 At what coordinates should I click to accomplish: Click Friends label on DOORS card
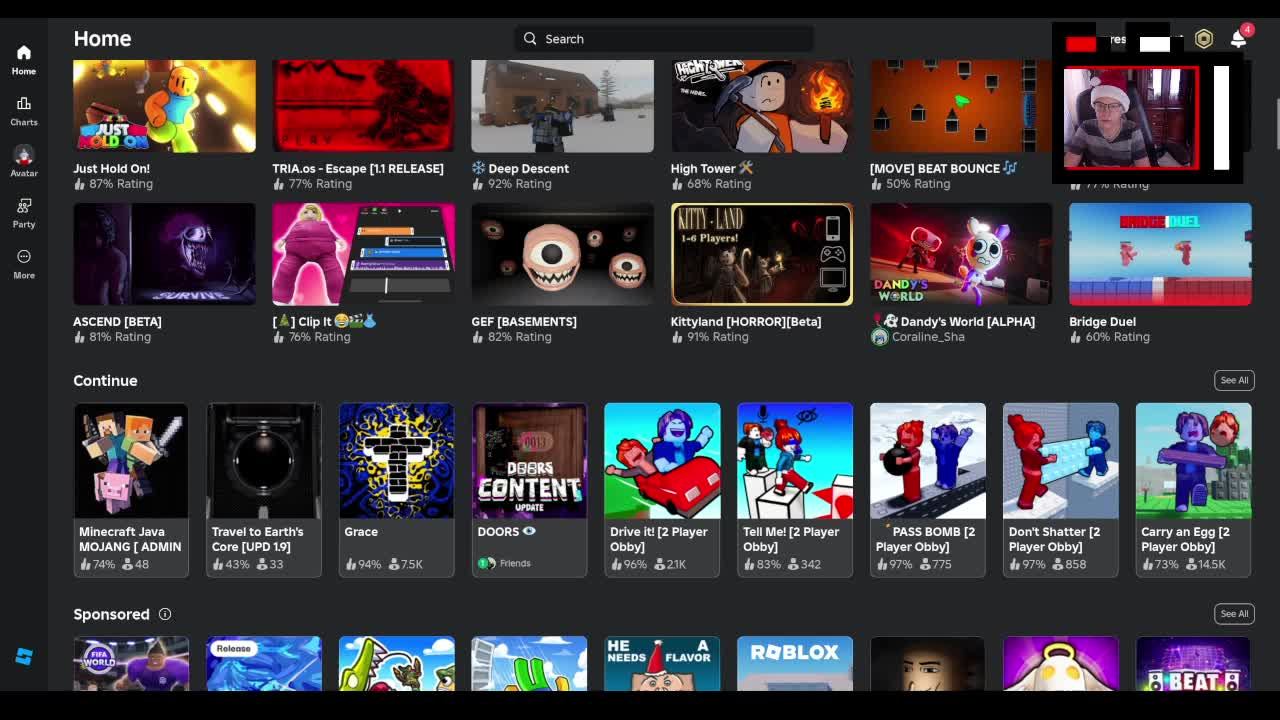tap(515, 563)
